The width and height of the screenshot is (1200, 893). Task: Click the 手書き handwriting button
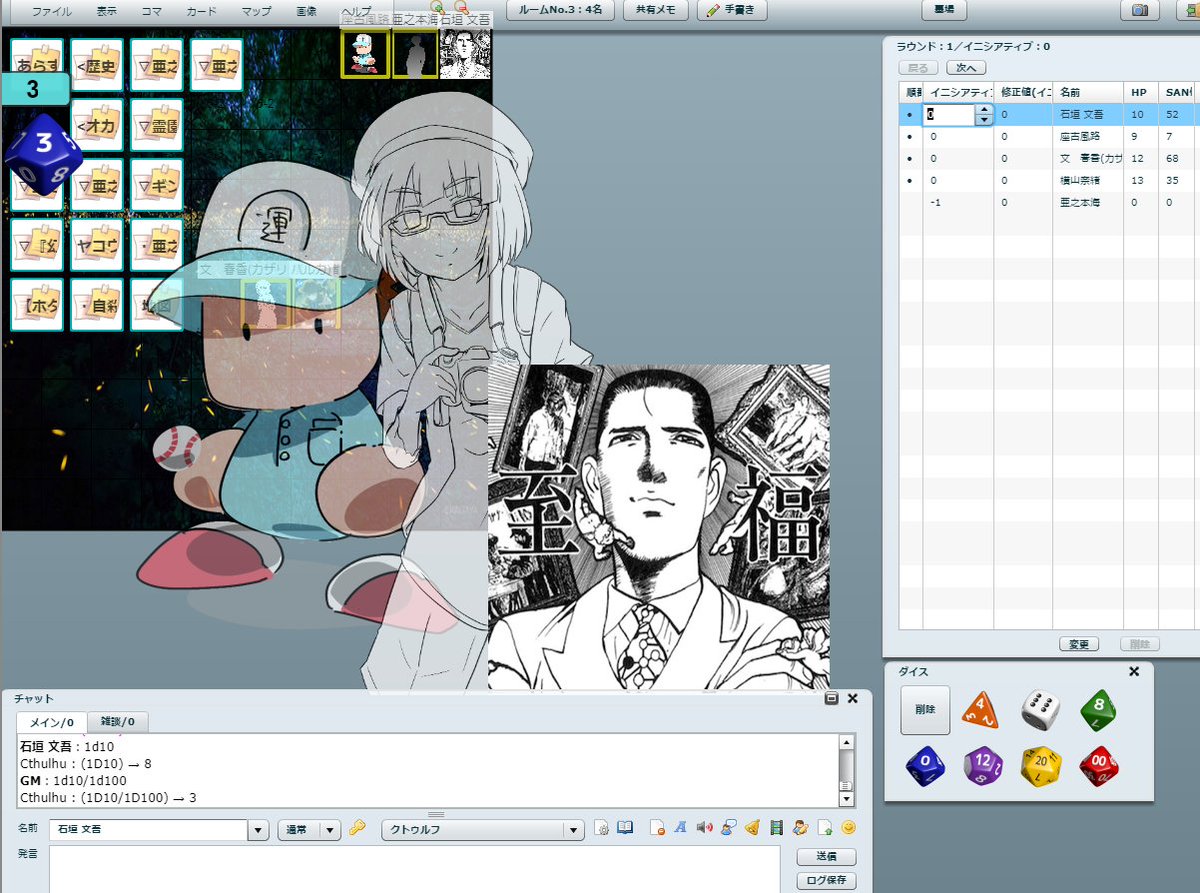731,10
